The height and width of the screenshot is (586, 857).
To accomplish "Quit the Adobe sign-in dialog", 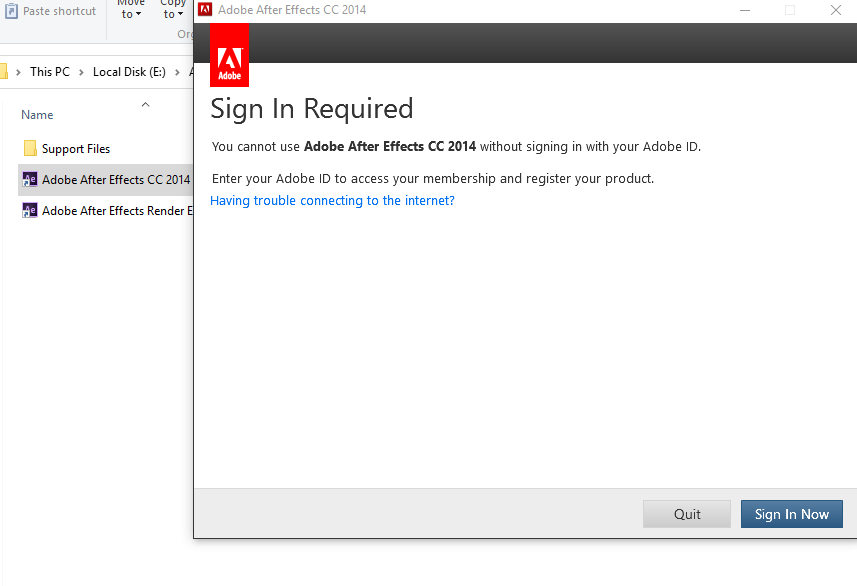I will click(687, 514).
